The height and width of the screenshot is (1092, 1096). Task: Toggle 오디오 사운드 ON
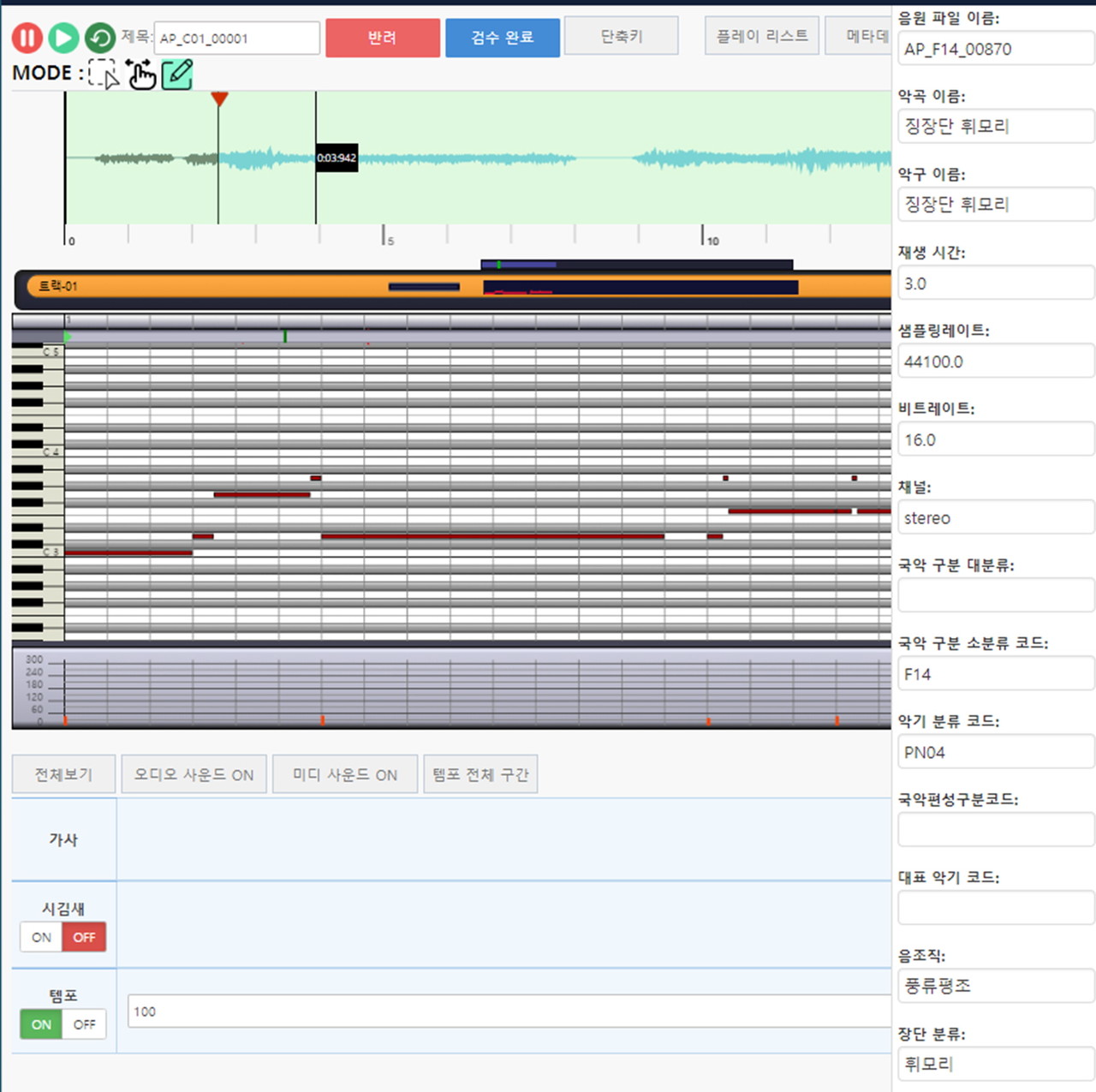tap(194, 773)
